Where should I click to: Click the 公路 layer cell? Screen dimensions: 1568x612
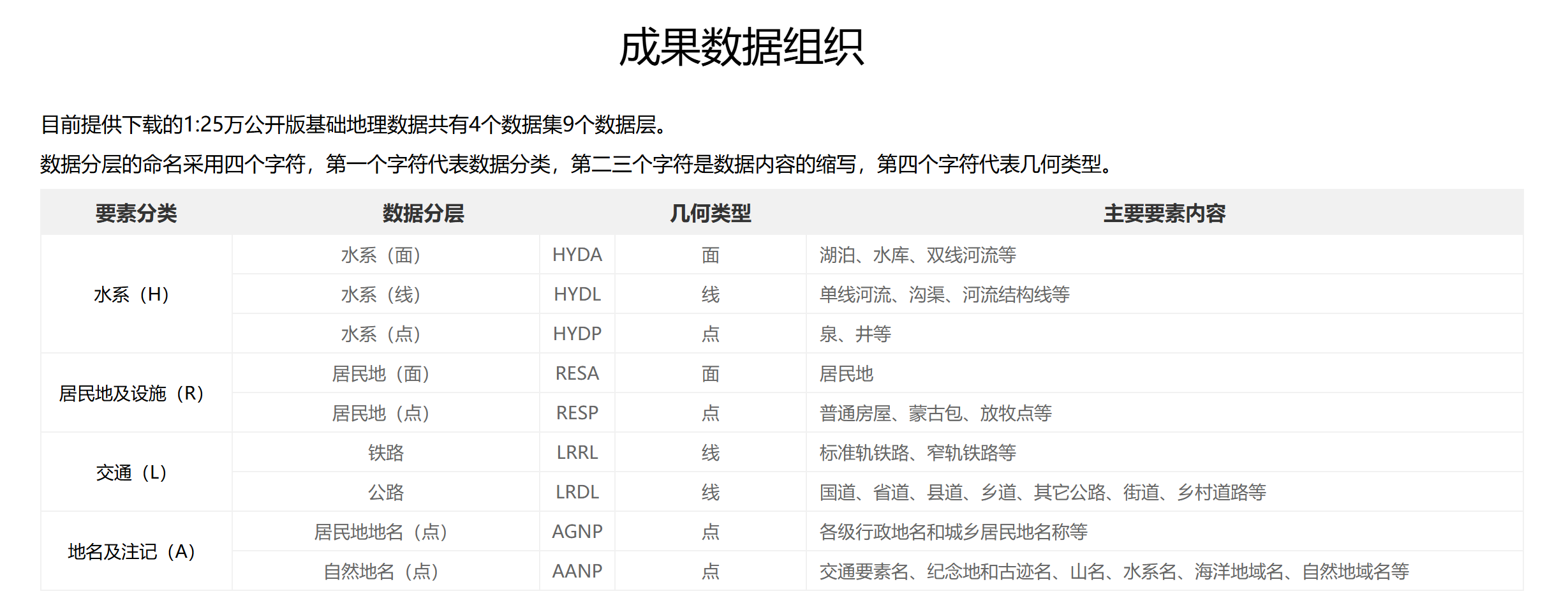tap(385, 492)
